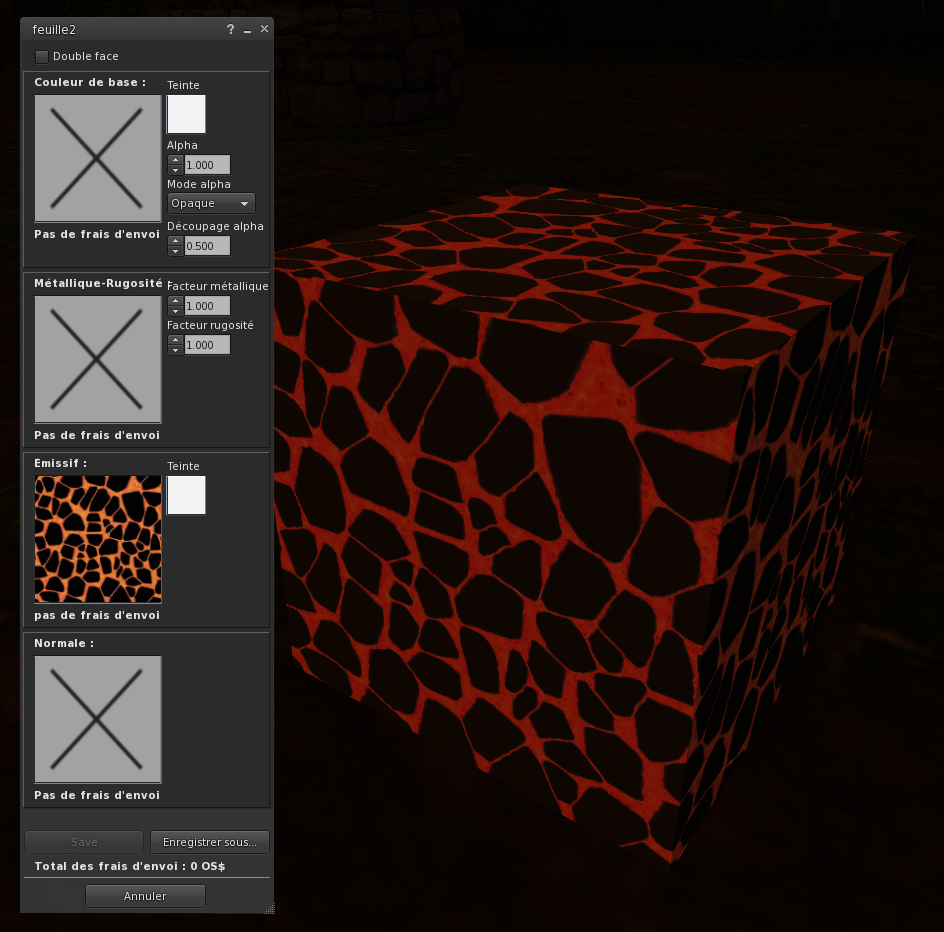Click the Facteur rugosité input field
Viewport: 944px width, 932px height.
(x=207, y=345)
